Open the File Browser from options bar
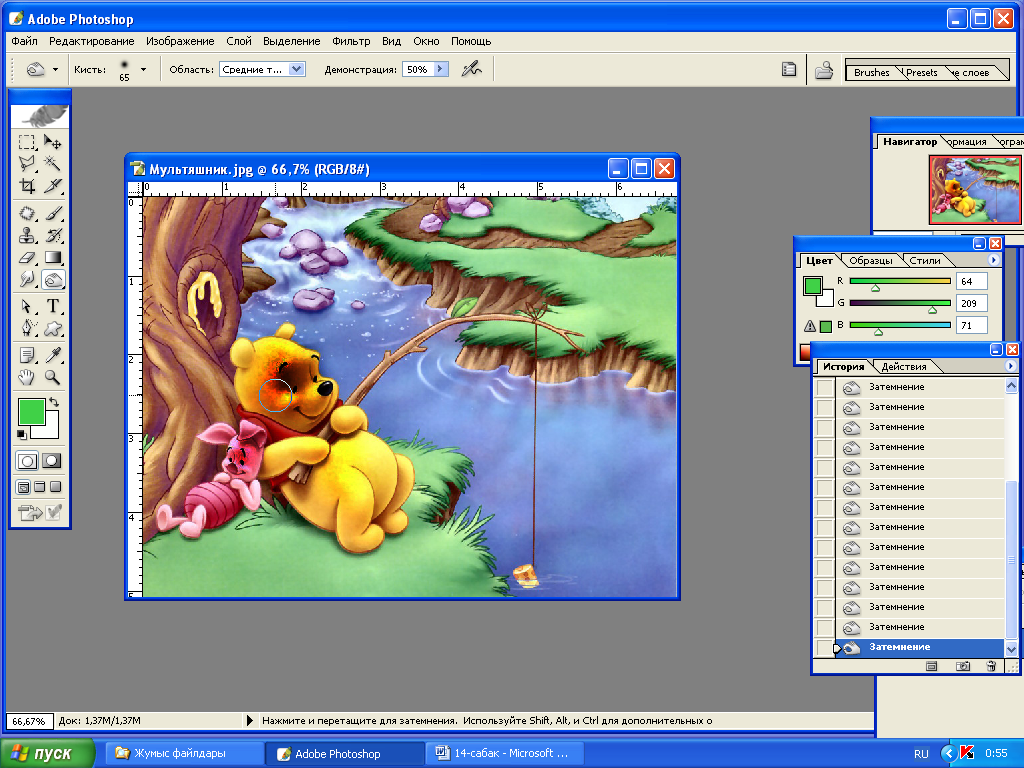This screenshot has height=768, width=1024. click(824, 70)
